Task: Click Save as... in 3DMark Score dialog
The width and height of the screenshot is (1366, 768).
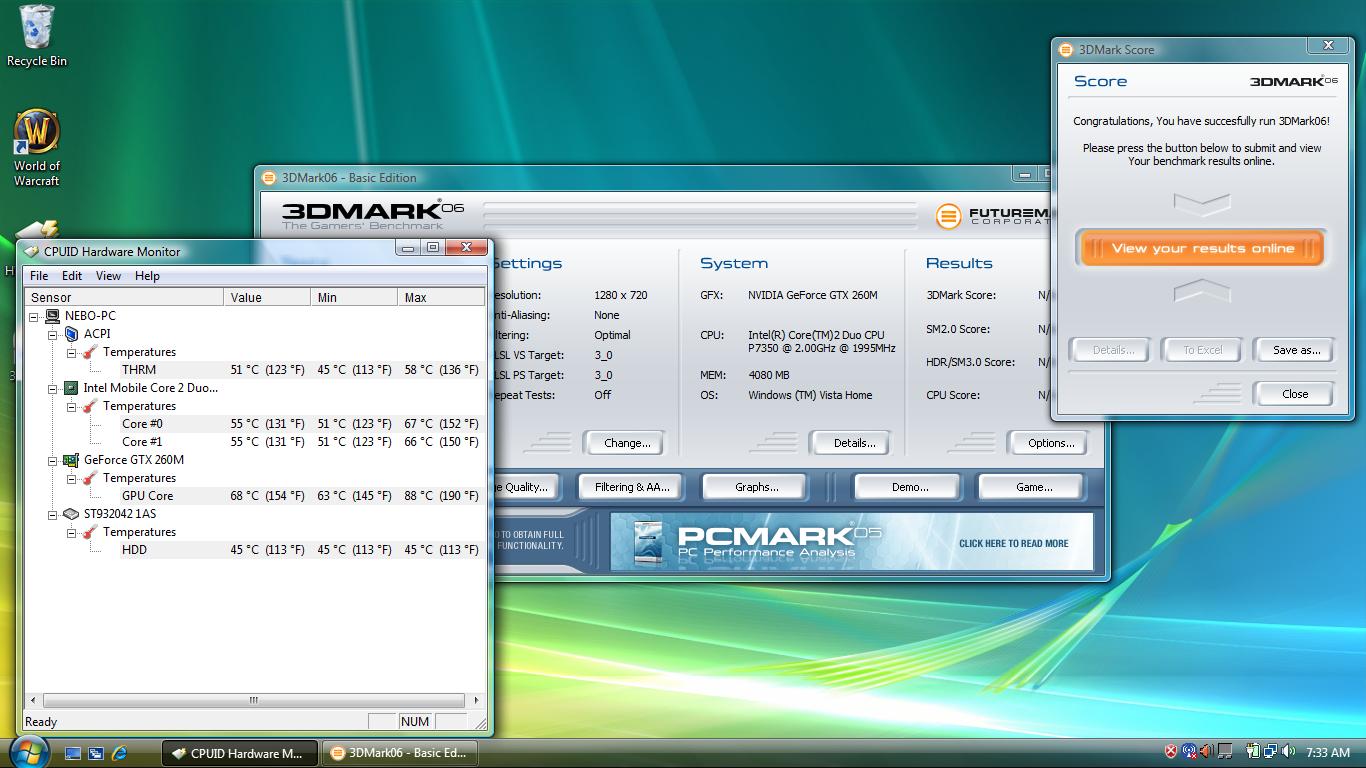Action: [1295, 350]
